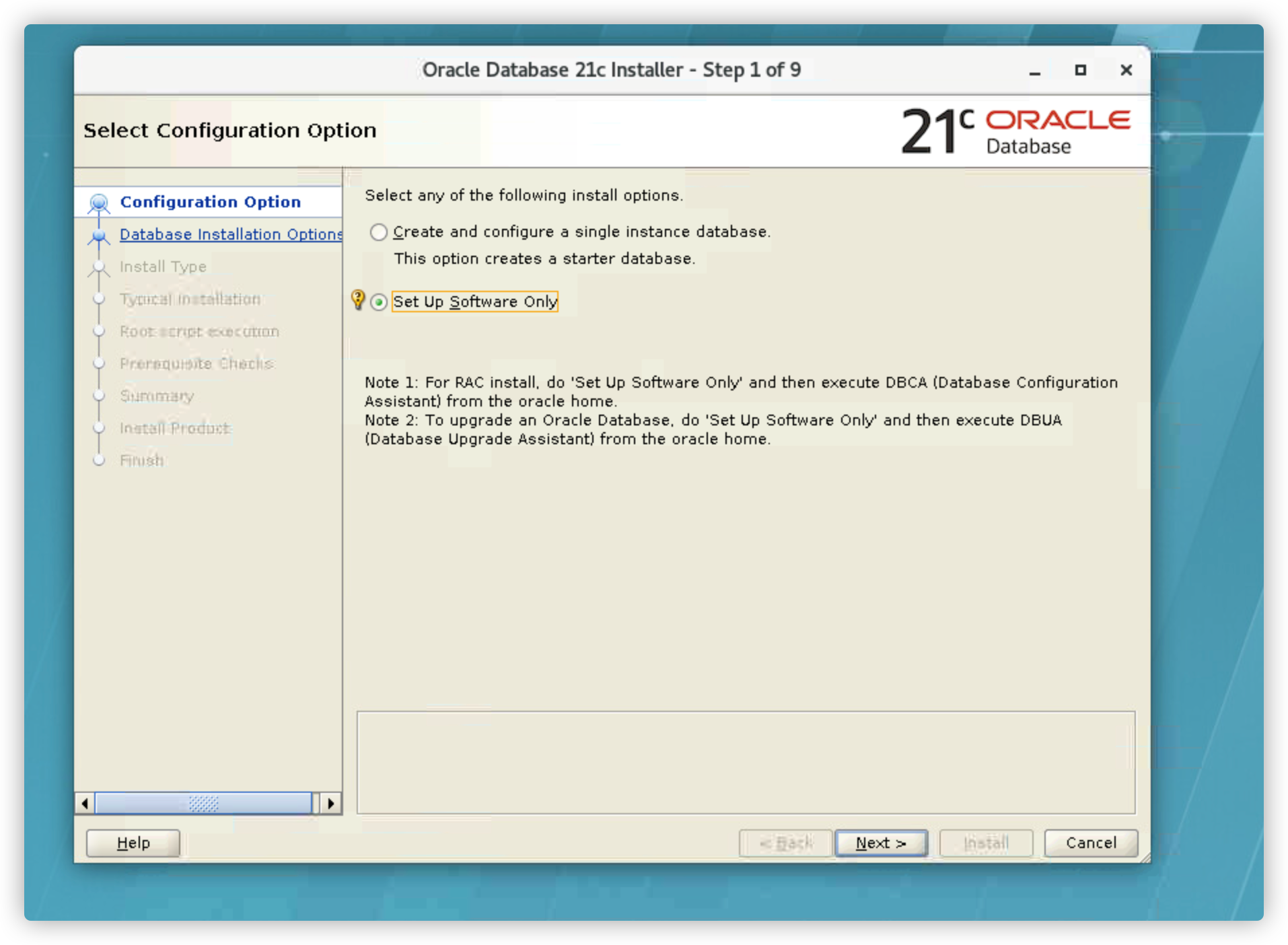Maximize the Oracle installer window
Screen dimensions: 1288x945
tap(1080, 70)
